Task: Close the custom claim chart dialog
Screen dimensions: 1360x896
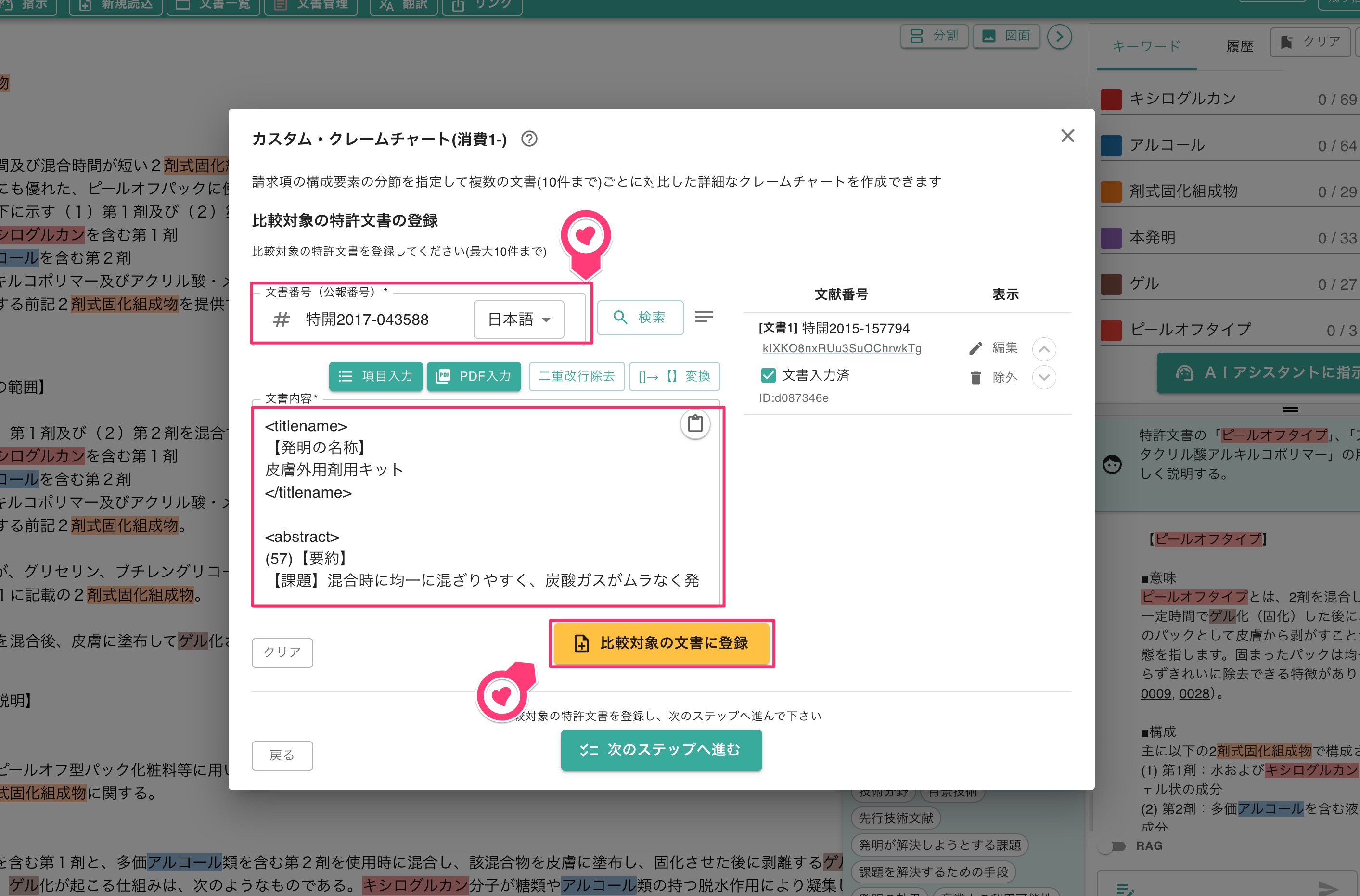Action: [x=1067, y=135]
